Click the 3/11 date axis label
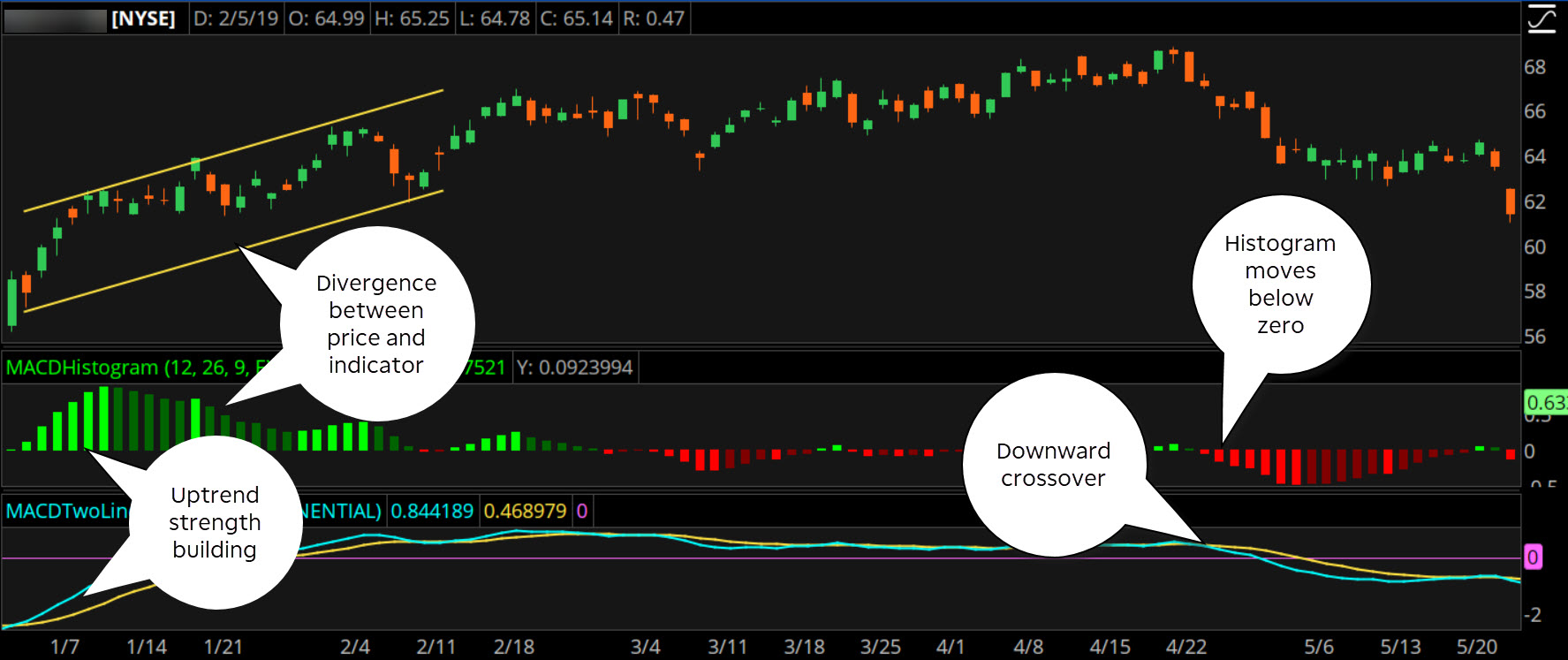This screenshot has height=660, width=1568. pyautogui.click(x=727, y=647)
